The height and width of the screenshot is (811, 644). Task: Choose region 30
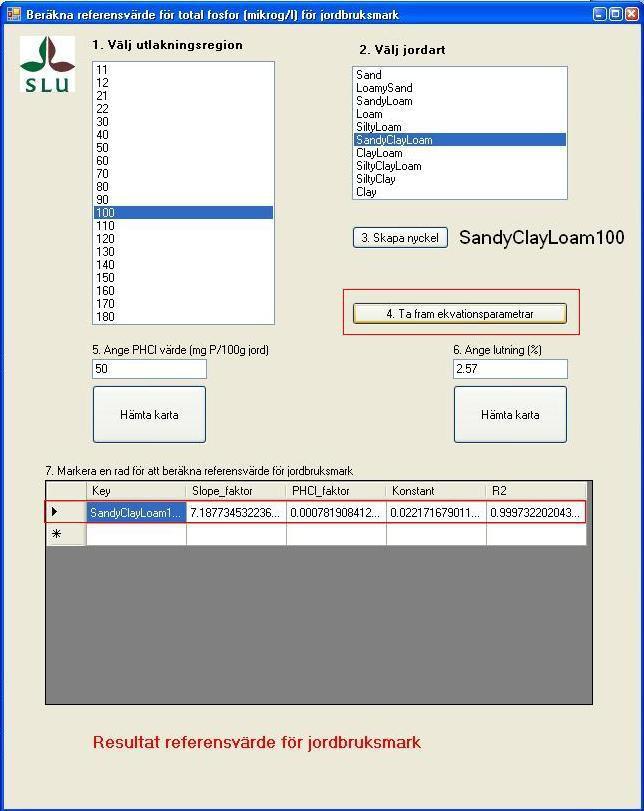click(183, 122)
